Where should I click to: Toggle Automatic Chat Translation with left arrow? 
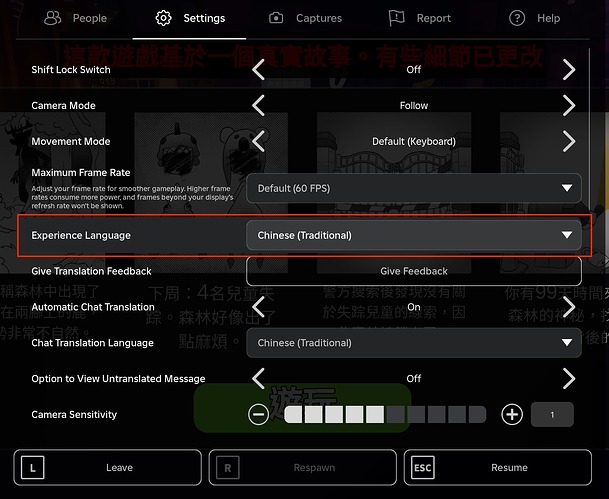click(x=259, y=307)
